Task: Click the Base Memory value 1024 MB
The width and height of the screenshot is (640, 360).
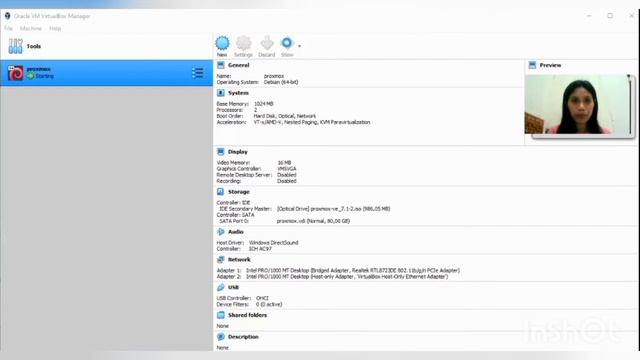Action: [264, 104]
